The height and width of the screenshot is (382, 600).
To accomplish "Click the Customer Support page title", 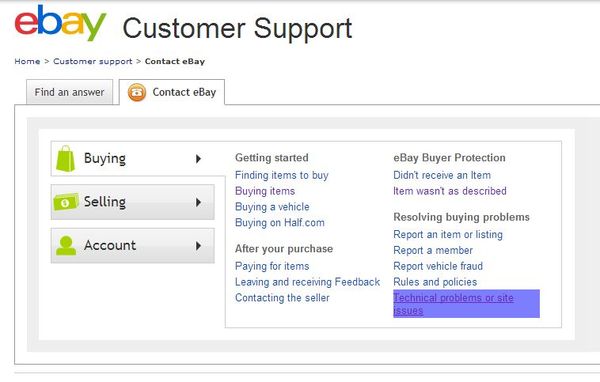I will [x=237, y=28].
